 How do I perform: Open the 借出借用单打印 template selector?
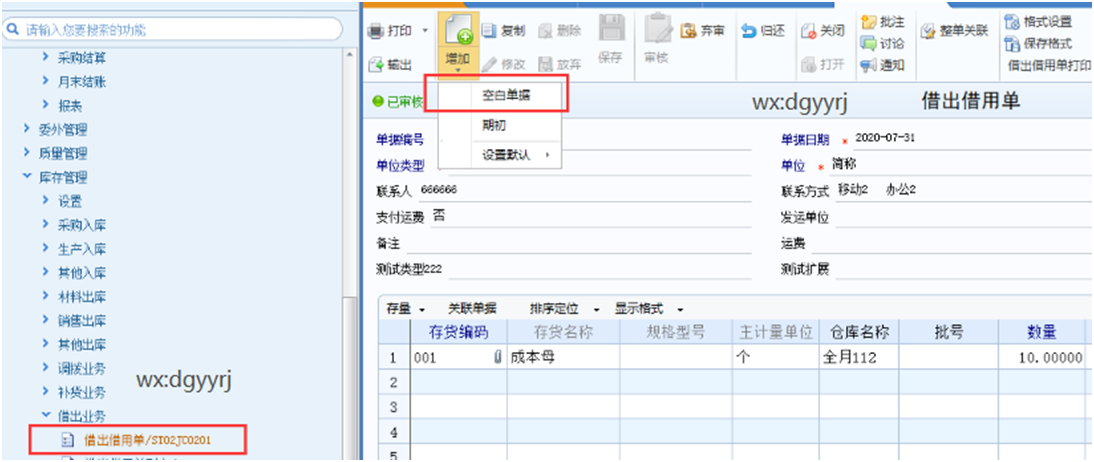tap(1050, 65)
